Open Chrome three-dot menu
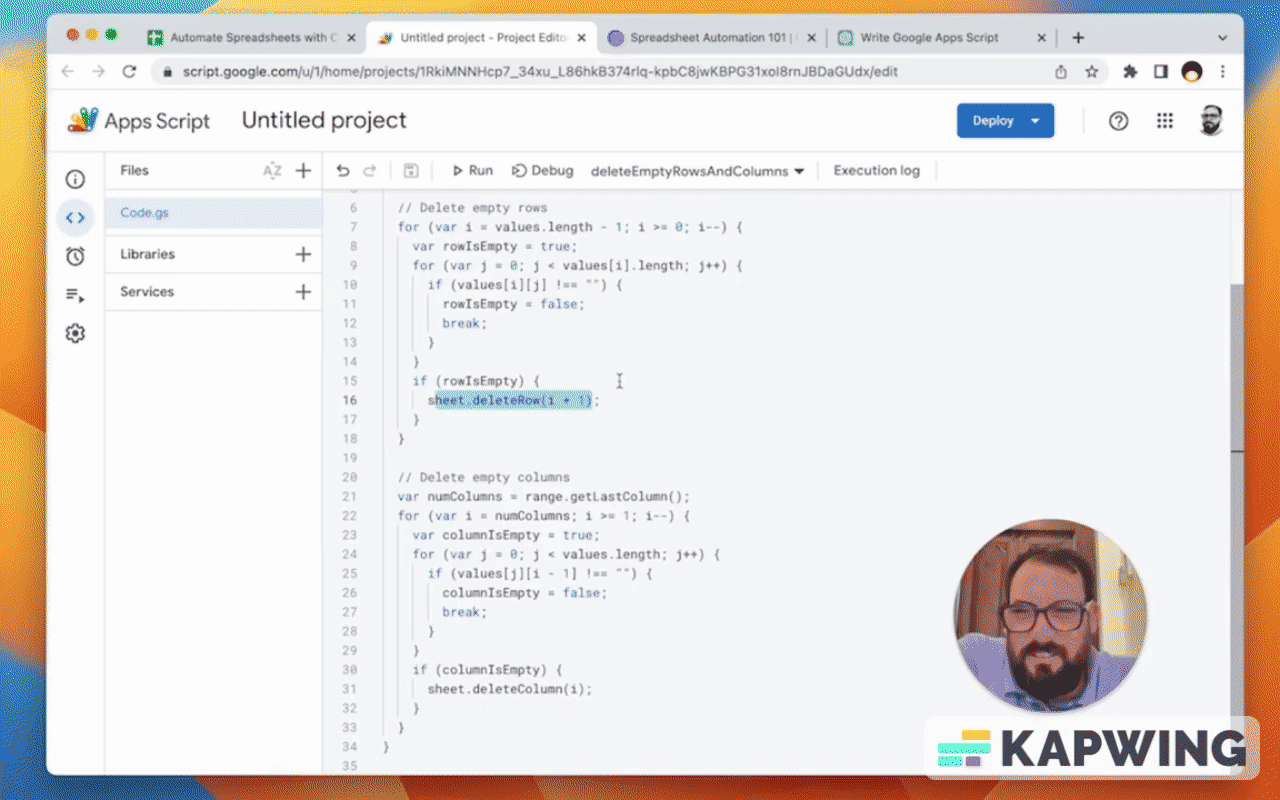The width and height of the screenshot is (1280, 800). point(1223,72)
